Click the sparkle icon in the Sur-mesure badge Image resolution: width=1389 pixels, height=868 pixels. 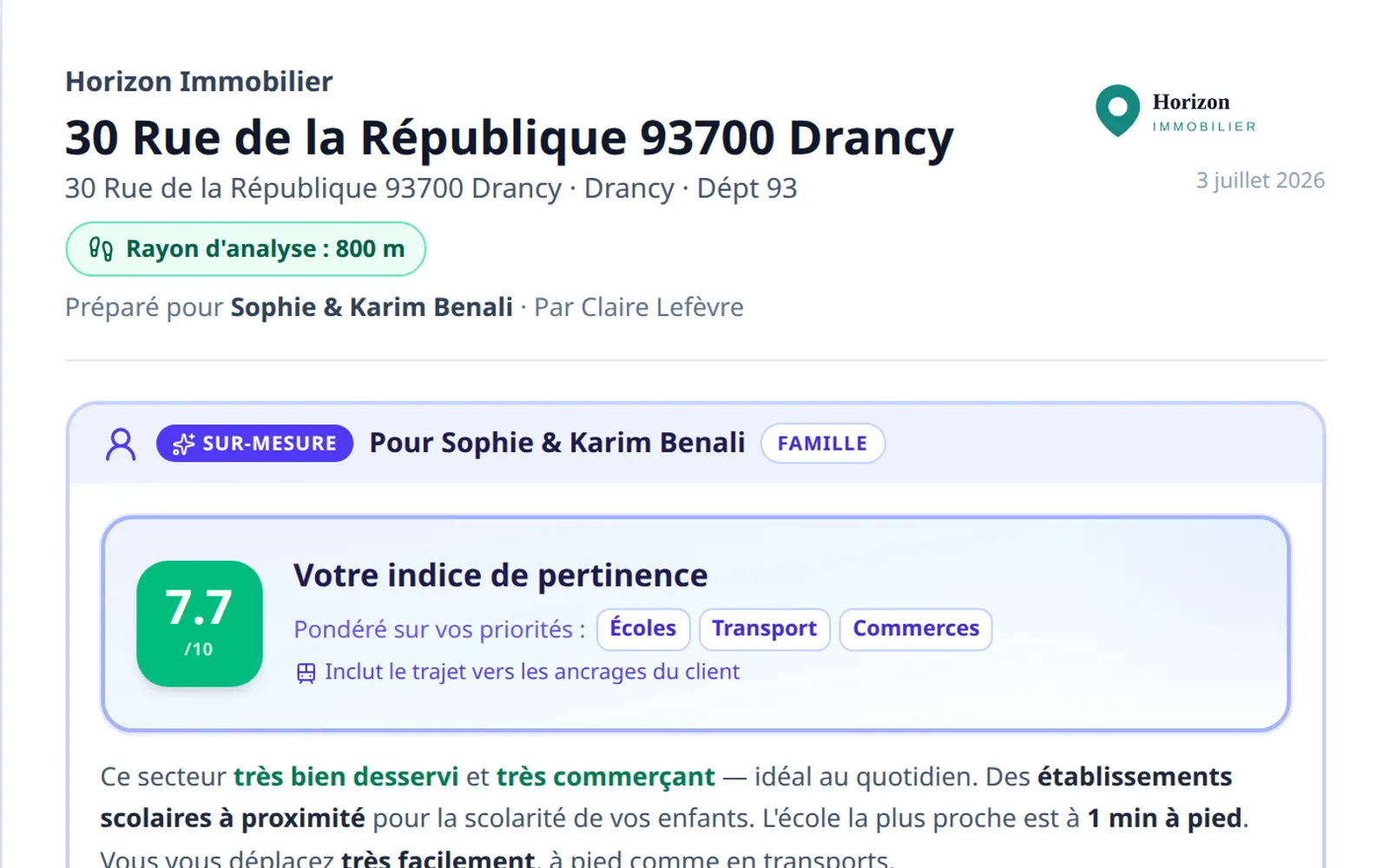tap(183, 444)
